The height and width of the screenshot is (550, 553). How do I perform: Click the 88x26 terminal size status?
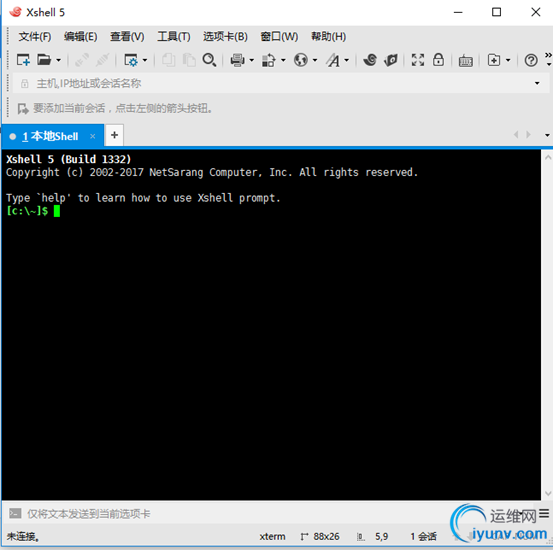tap(326, 537)
